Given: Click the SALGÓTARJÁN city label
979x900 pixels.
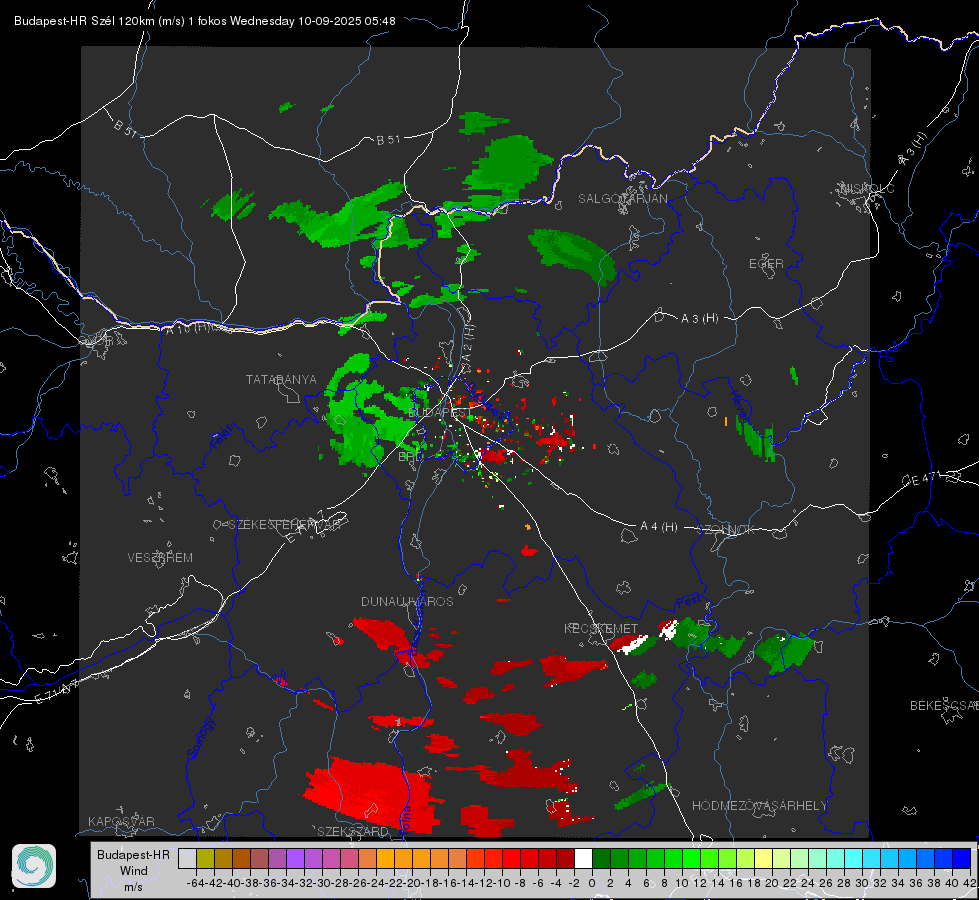Looking at the screenshot, I should (622, 199).
